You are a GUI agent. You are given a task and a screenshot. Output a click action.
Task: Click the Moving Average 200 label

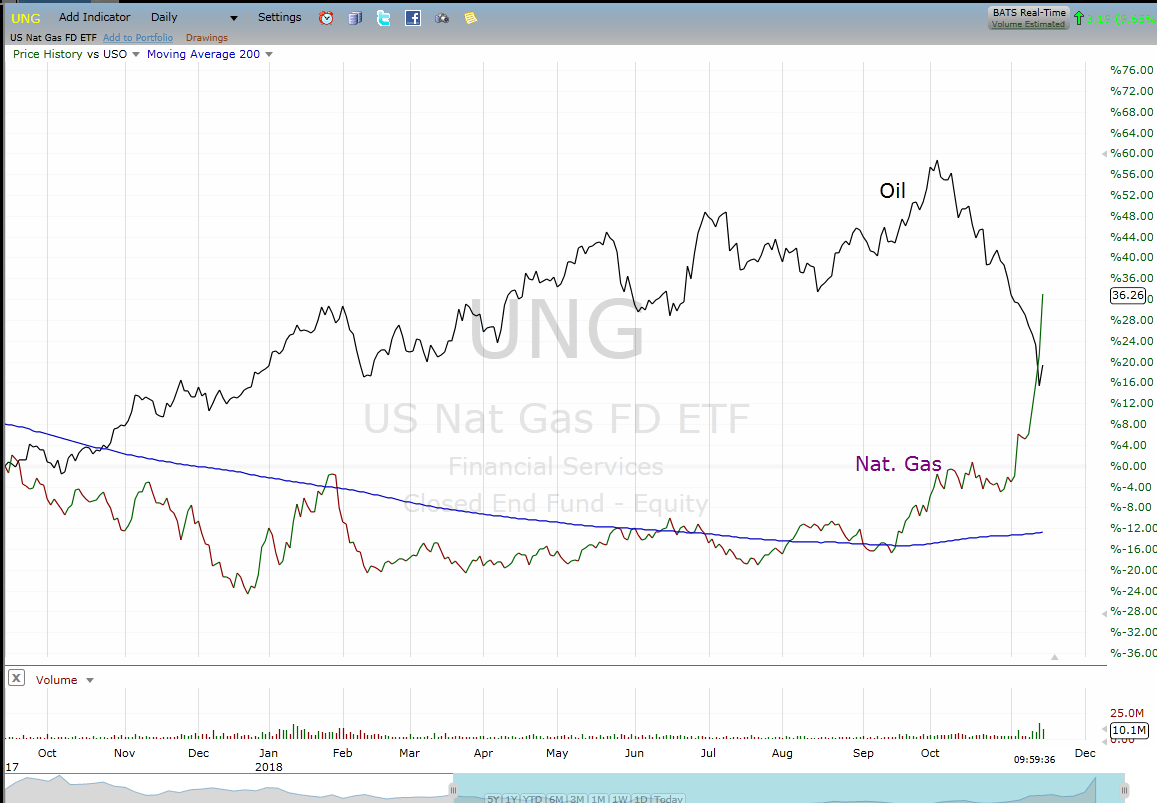[204, 54]
